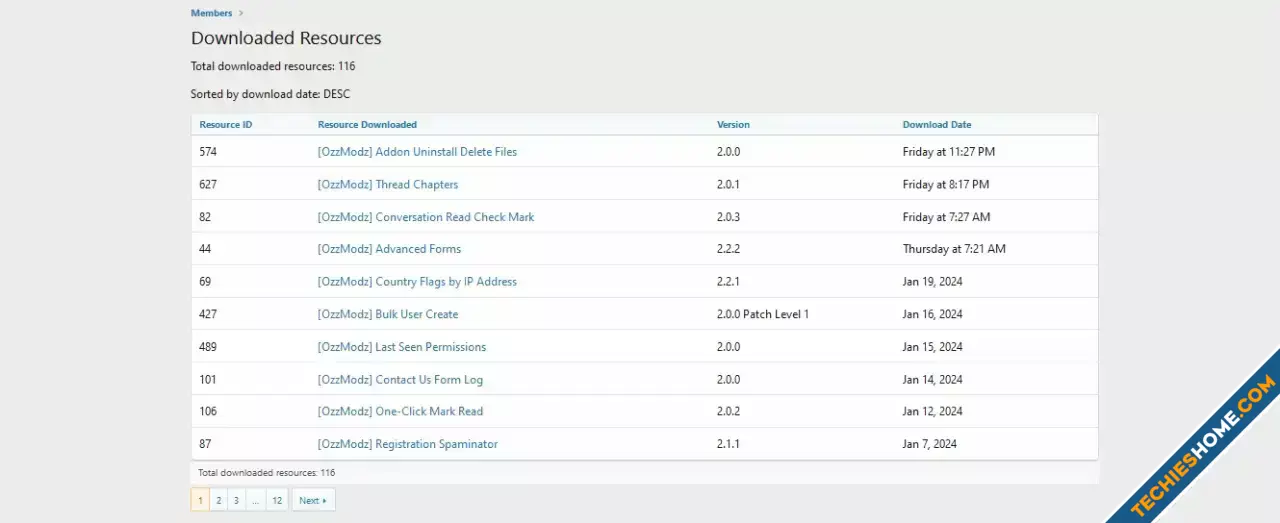Image resolution: width=1280 pixels, height=523 pixels.
Task: Click version 2.2.1 cell
Action: [x=729, y=282]
